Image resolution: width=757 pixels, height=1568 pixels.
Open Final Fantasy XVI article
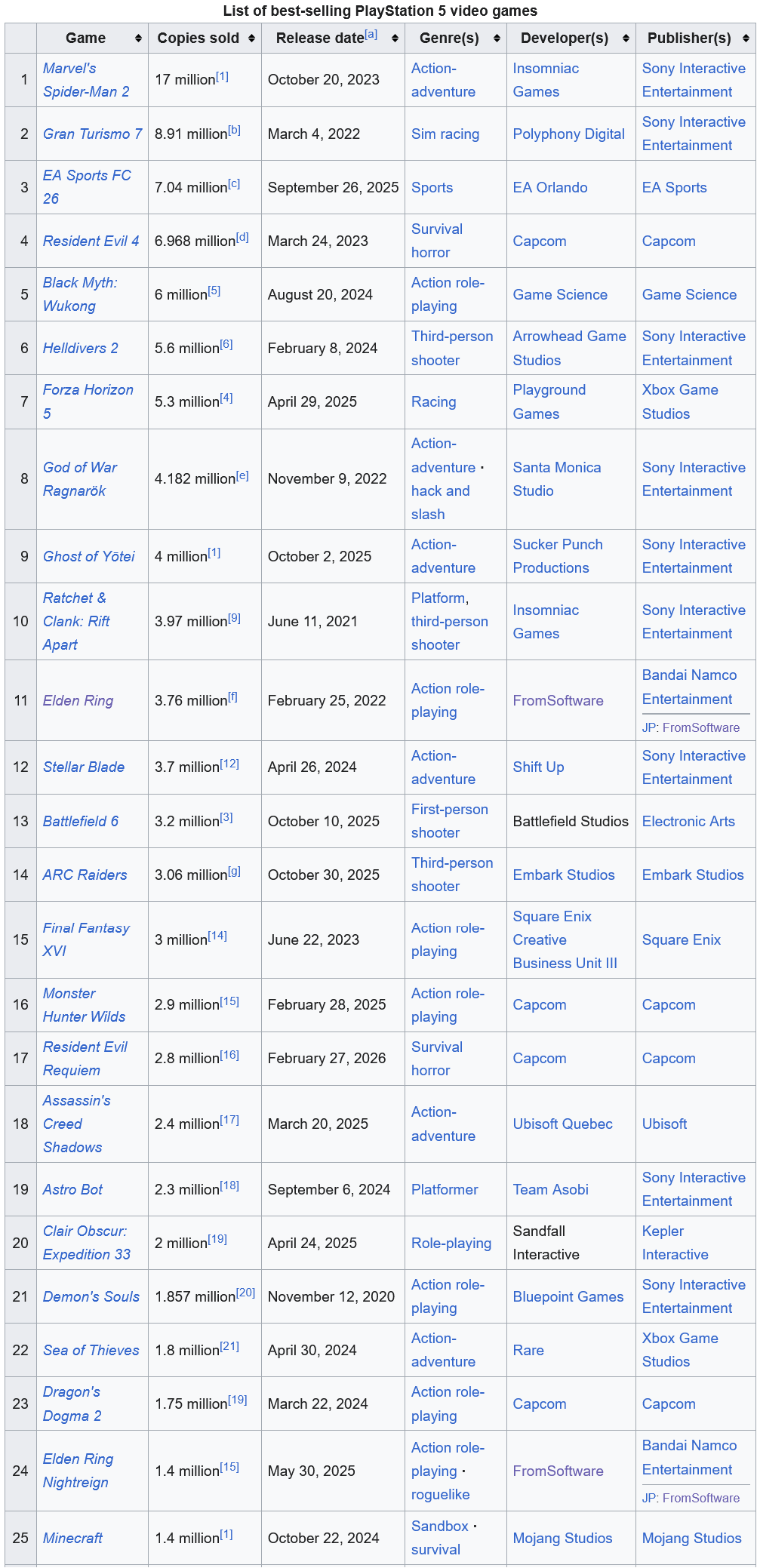[86, 939]
